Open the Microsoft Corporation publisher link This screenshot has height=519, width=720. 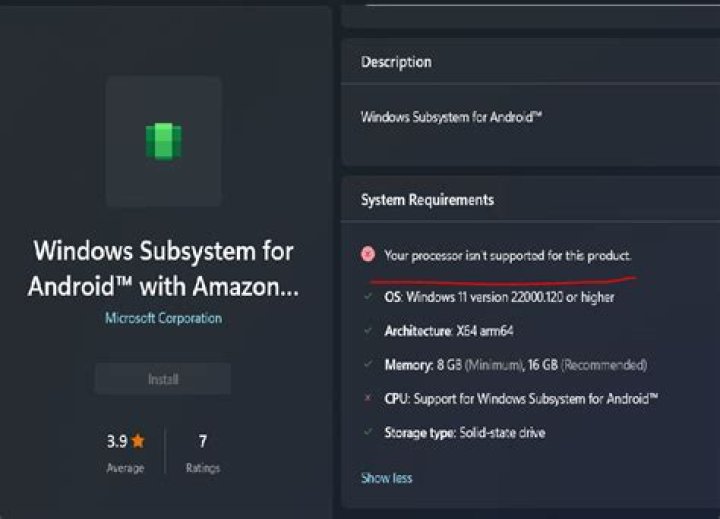click(163, 318)
